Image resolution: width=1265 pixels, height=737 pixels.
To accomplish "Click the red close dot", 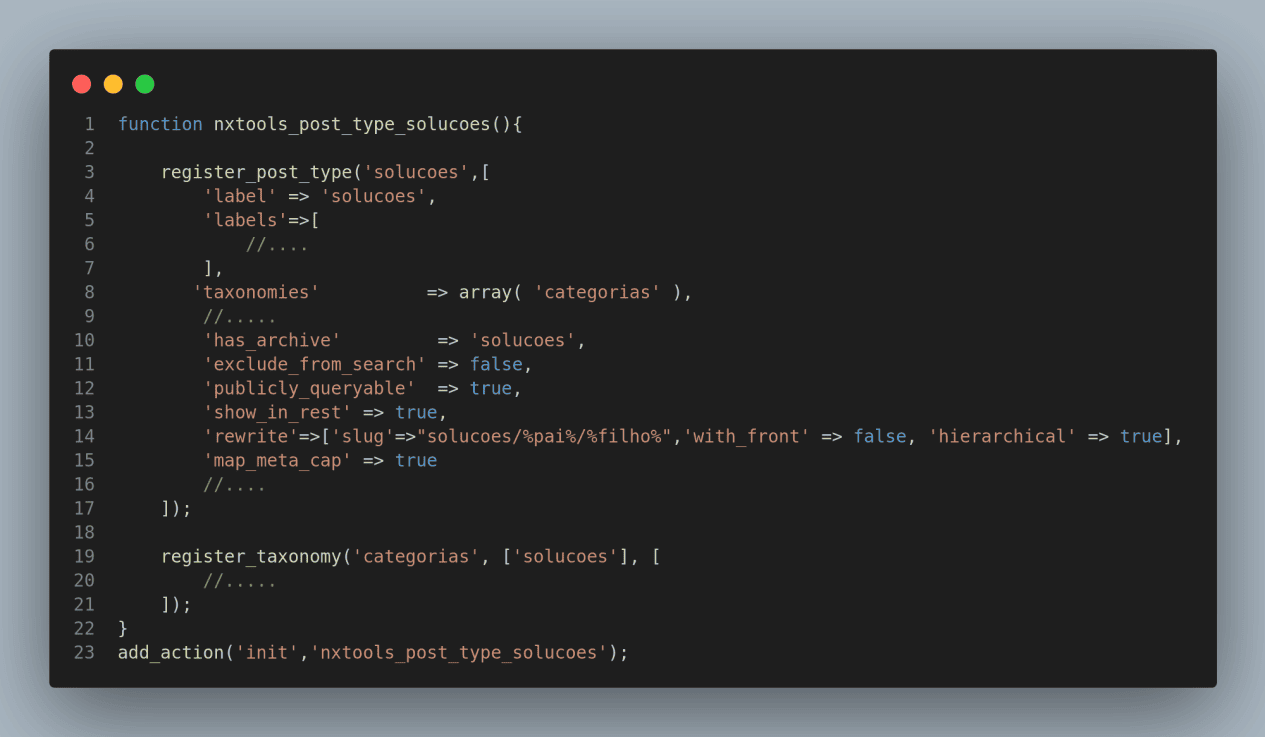I will click(x=82, y=84).
